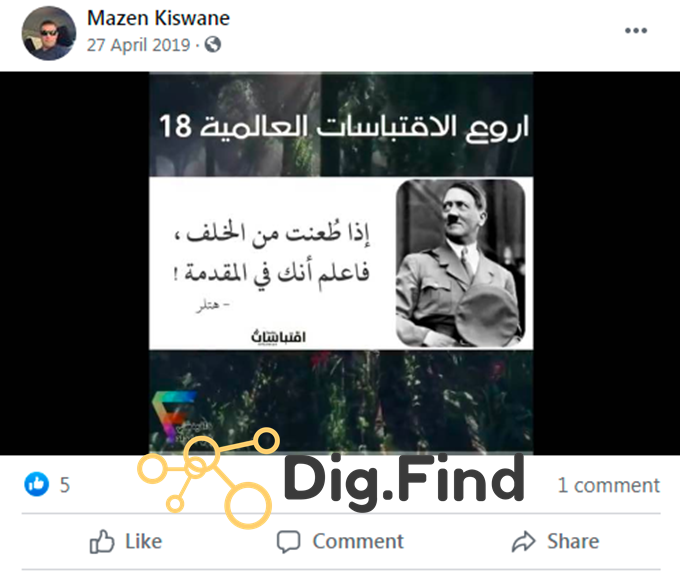Viewport: 680px width, 571px height.
Task: Open the three-dot post options menu
Action: [x=636, y=30]
